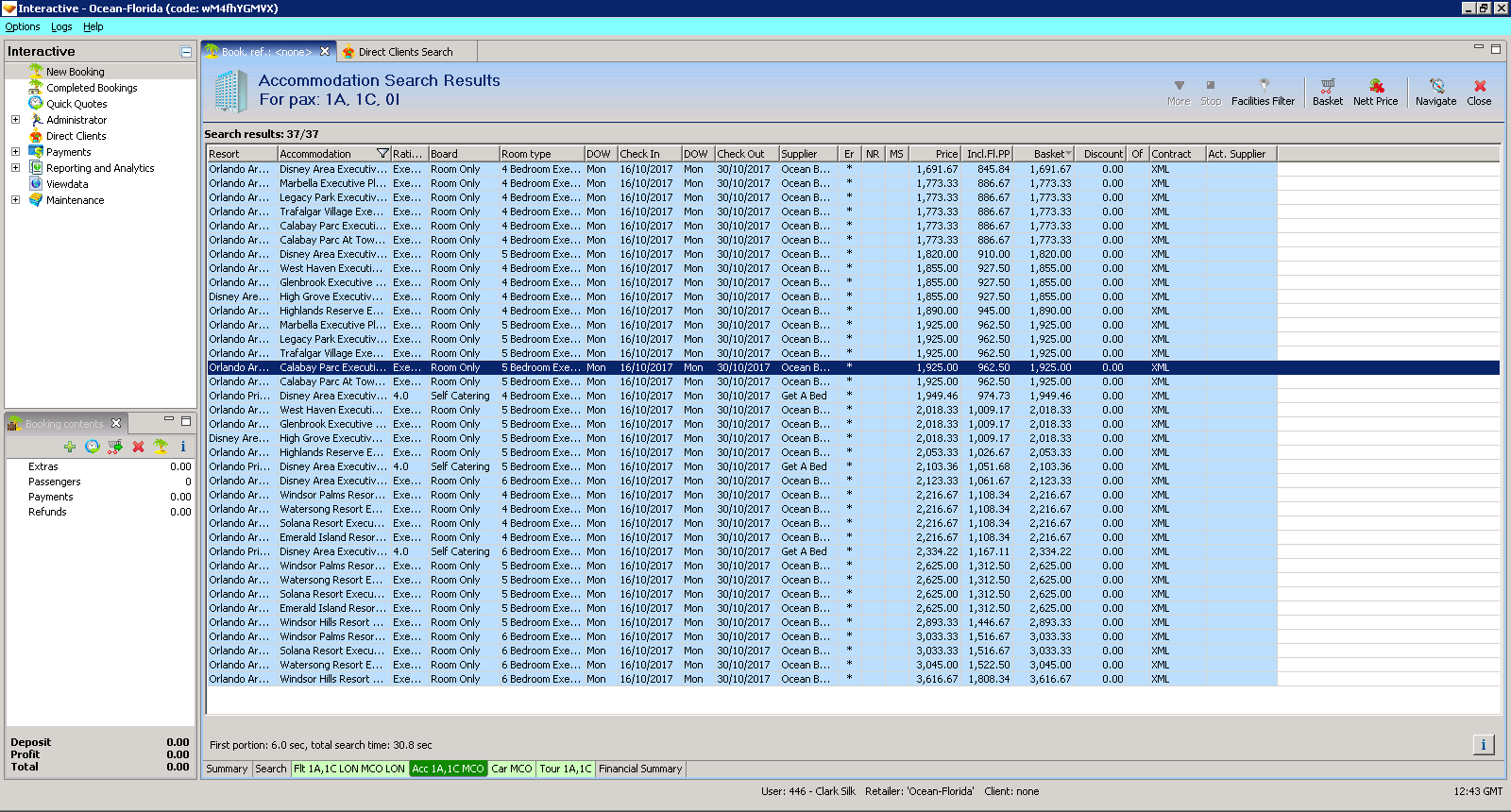Toggle the Accommodation column filter icon
The width and height of the screenshot is (1511, 812).
[x=382, y=154]
